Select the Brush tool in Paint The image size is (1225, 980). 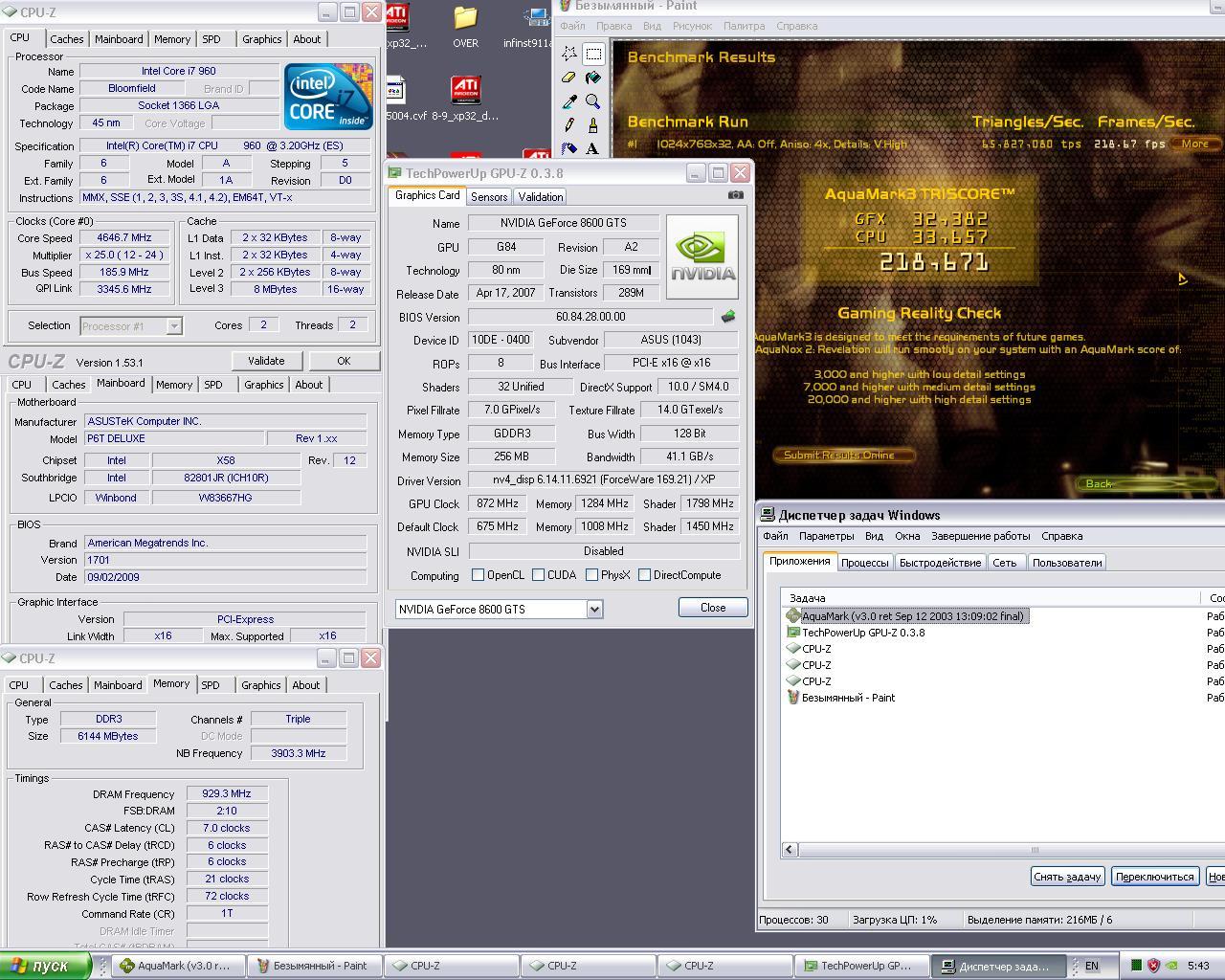pyautogui.click(x=593, y=125)
